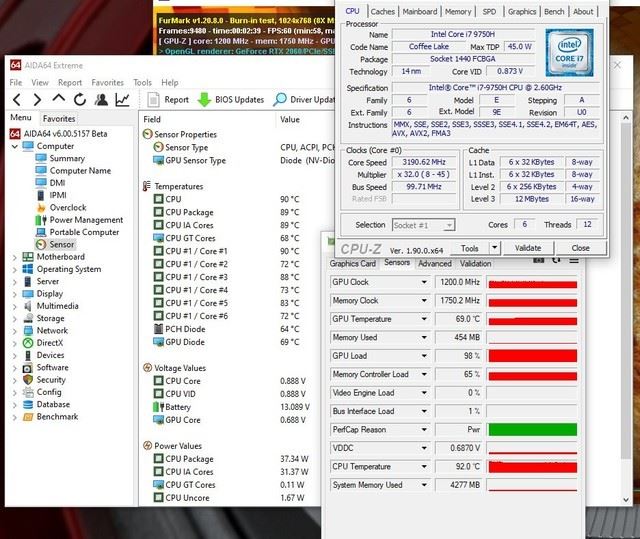Switch to the Menu tab in sidebar
This screenshot has height=539, width=640.
(x=21, y=118)
